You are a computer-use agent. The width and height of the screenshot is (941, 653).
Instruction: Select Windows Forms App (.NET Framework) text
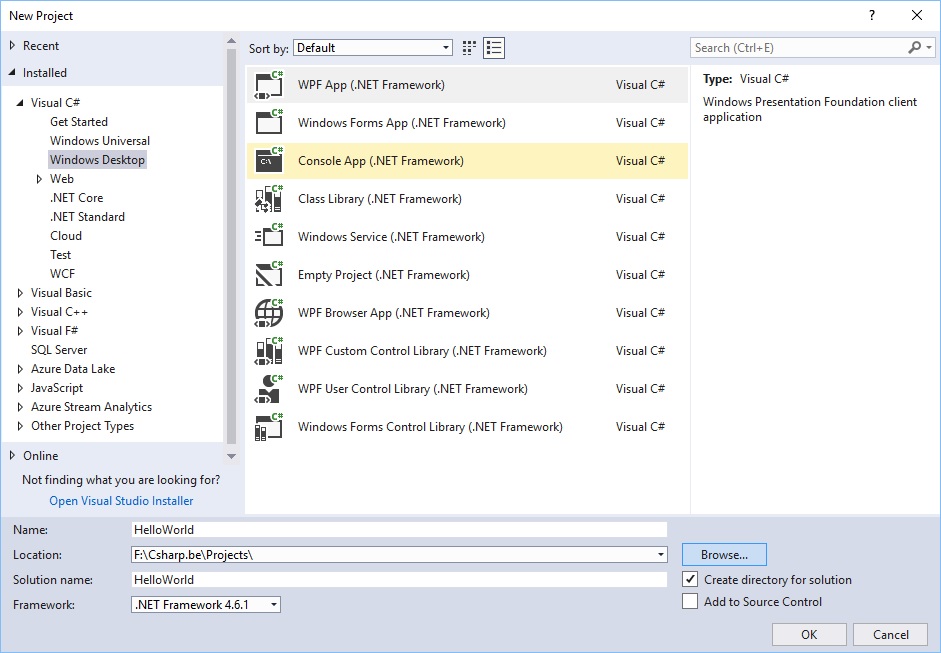[401, 123]
